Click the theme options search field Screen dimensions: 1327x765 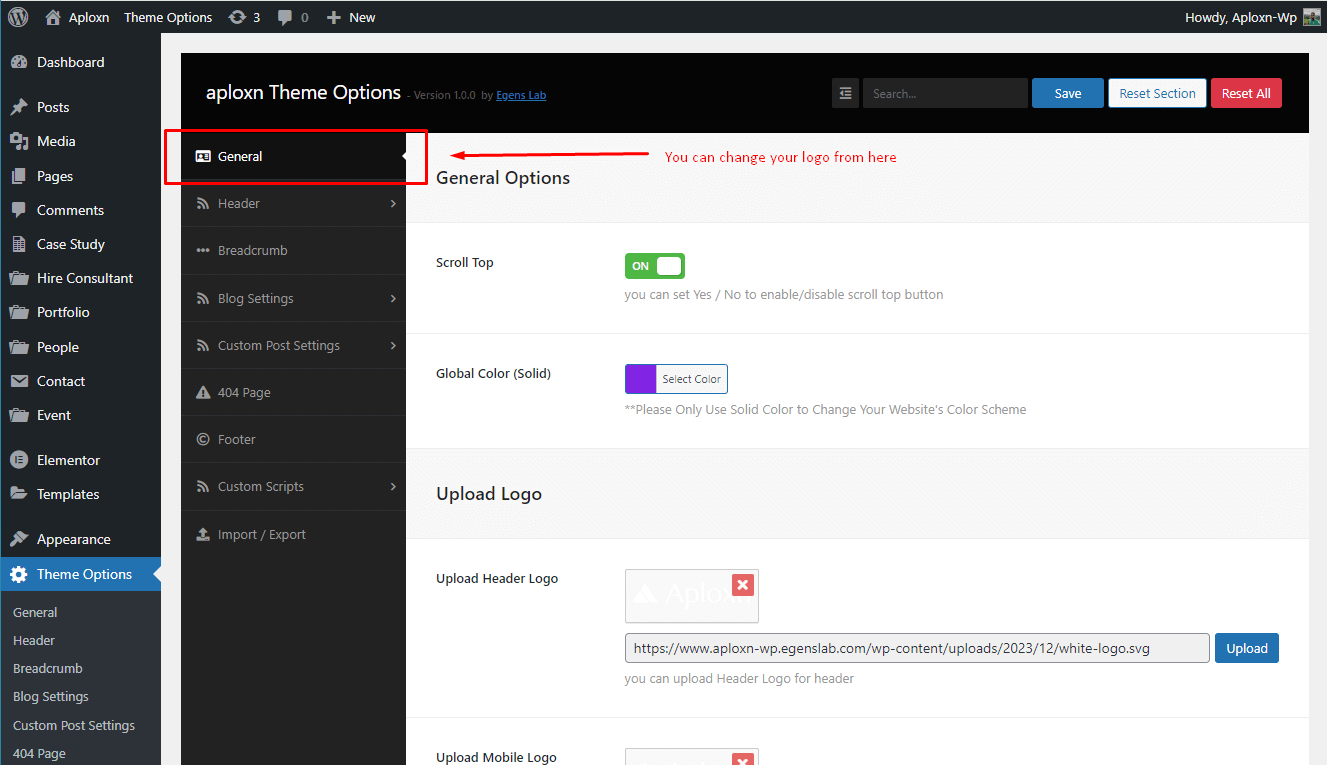point(945,93)
